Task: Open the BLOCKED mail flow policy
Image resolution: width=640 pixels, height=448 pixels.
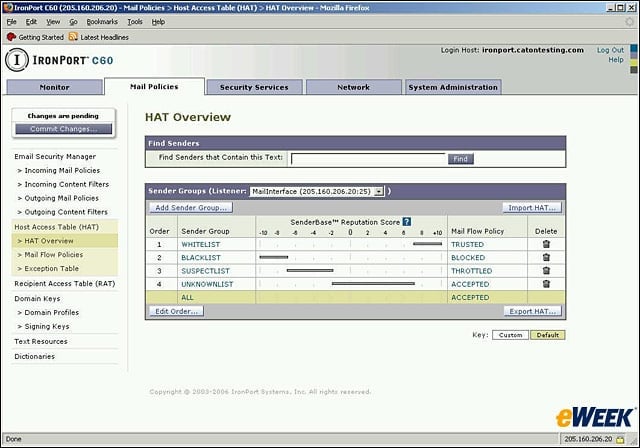Action: pyautogui.click(x=468, y=257)
